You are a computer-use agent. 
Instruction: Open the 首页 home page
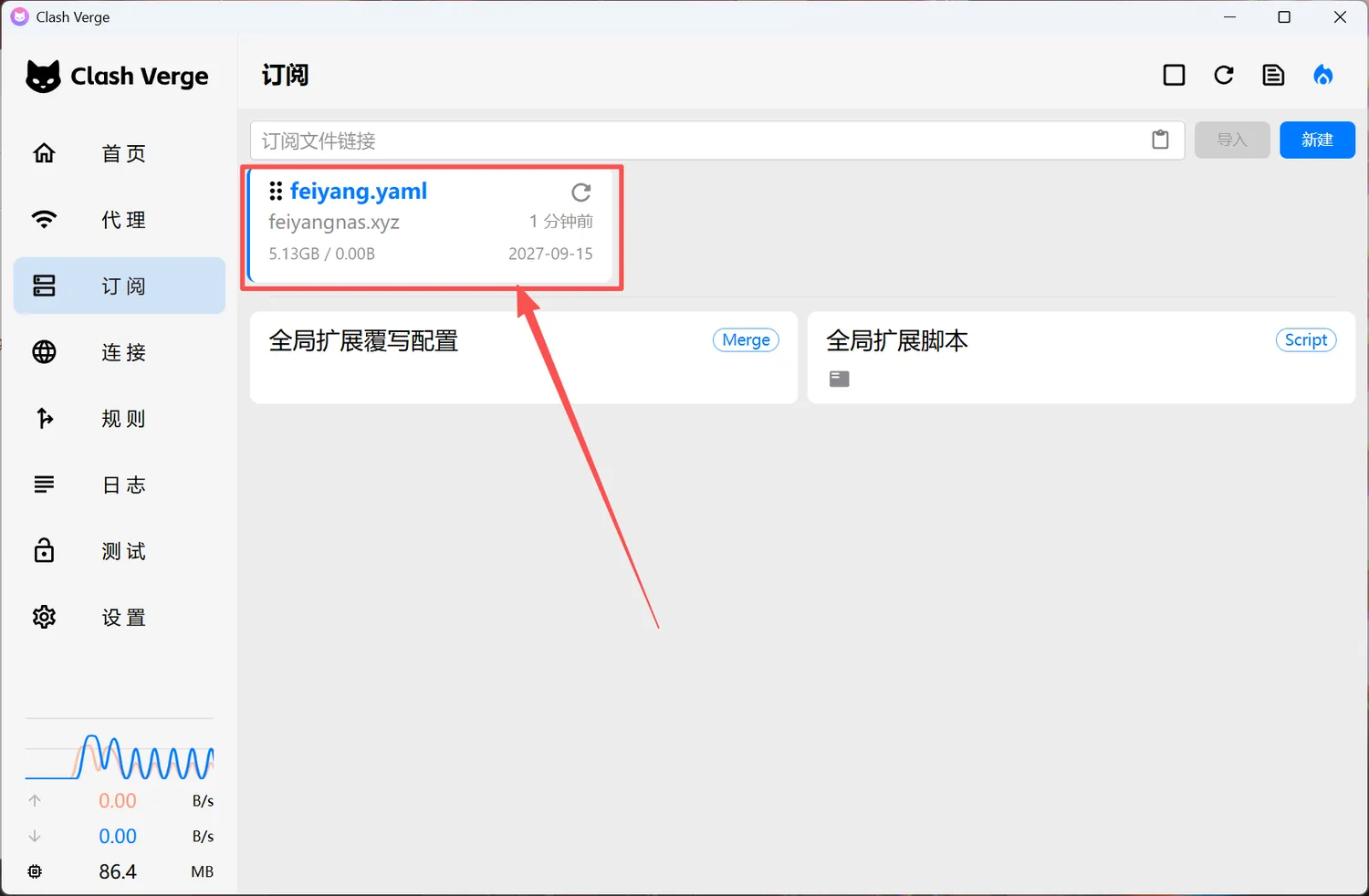120,153
